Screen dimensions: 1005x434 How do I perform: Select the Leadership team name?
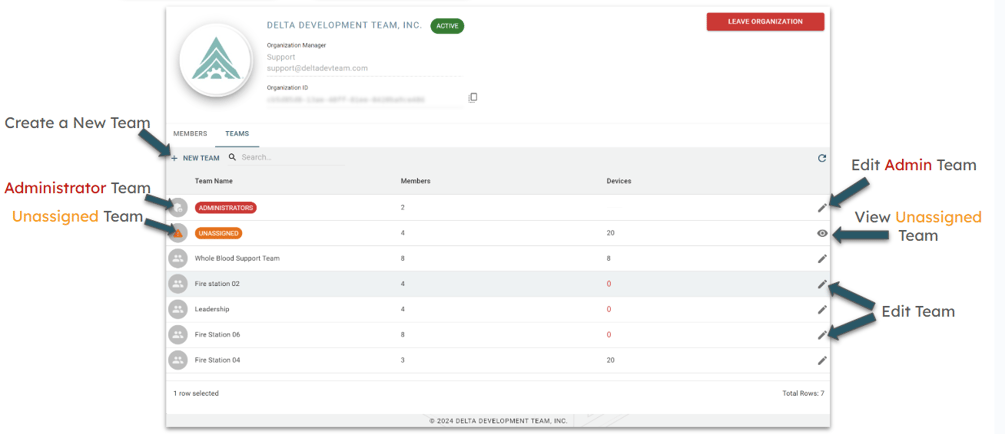click(212, 309)
